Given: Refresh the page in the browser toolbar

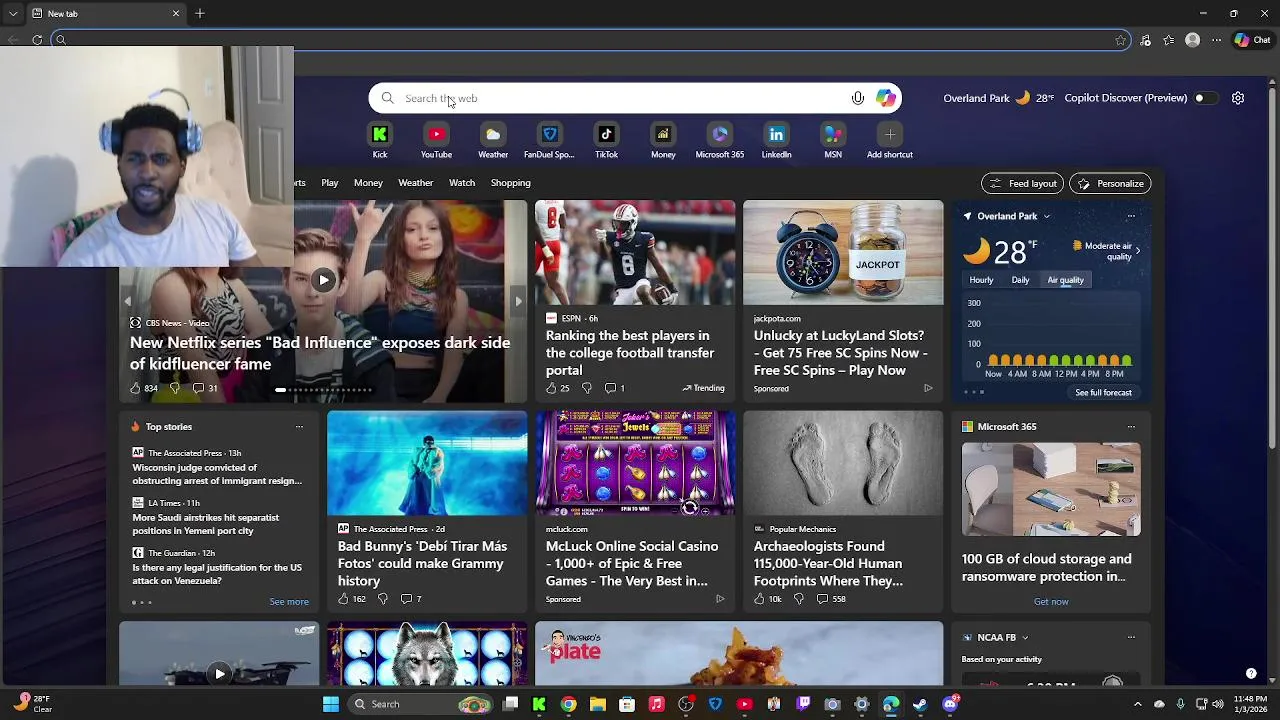Looking at the screenshot, I should click(x=37, y=40).
